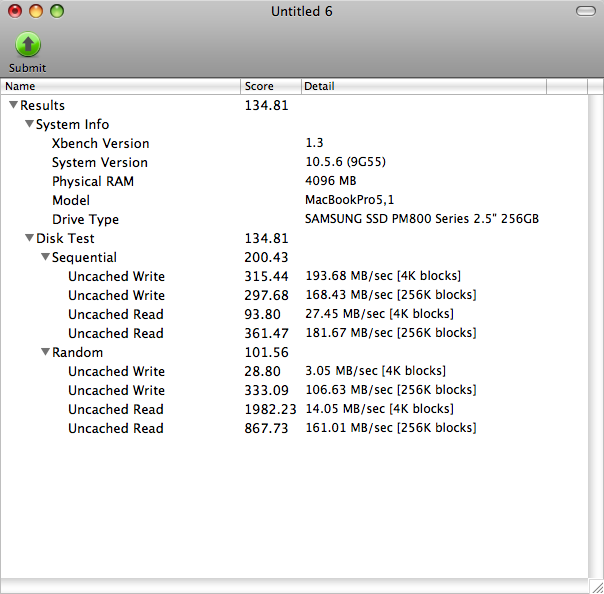Select the Drive Type row
The width and height of the screenshot is (604, 594).
pyautogui.click(x=294, y=219)
